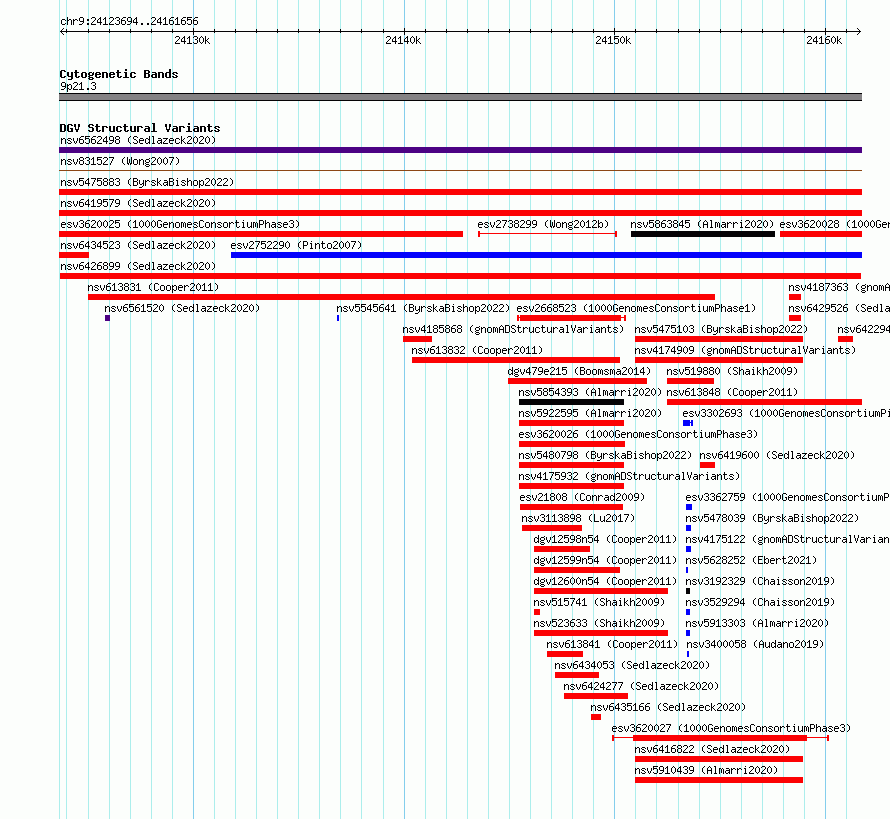Select the nsv831527 (Wong2007) variant label
Viewport: 890px width, 819px height.
click(120, 161)
